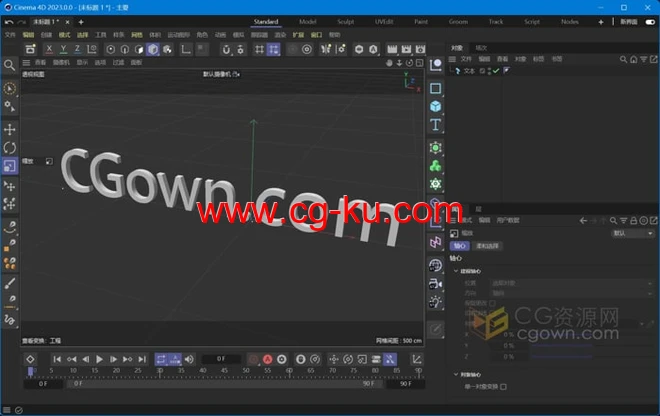The width and height of the screenshot is (660, 416).
Task: Switch to the Nodes layout tab
Action: point(570,22)
